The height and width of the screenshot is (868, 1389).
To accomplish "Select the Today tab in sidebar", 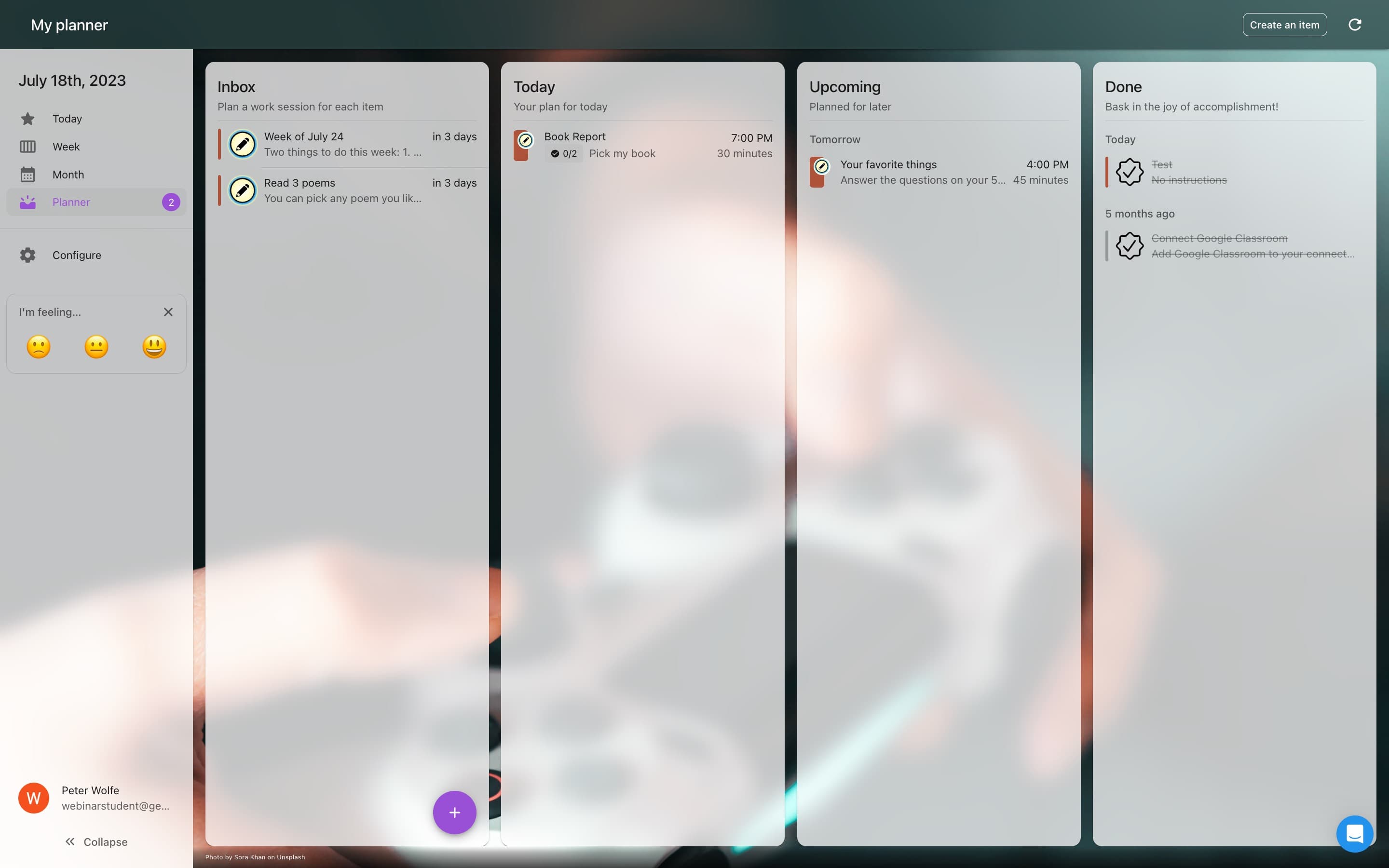I will click(x=67, y=119).
